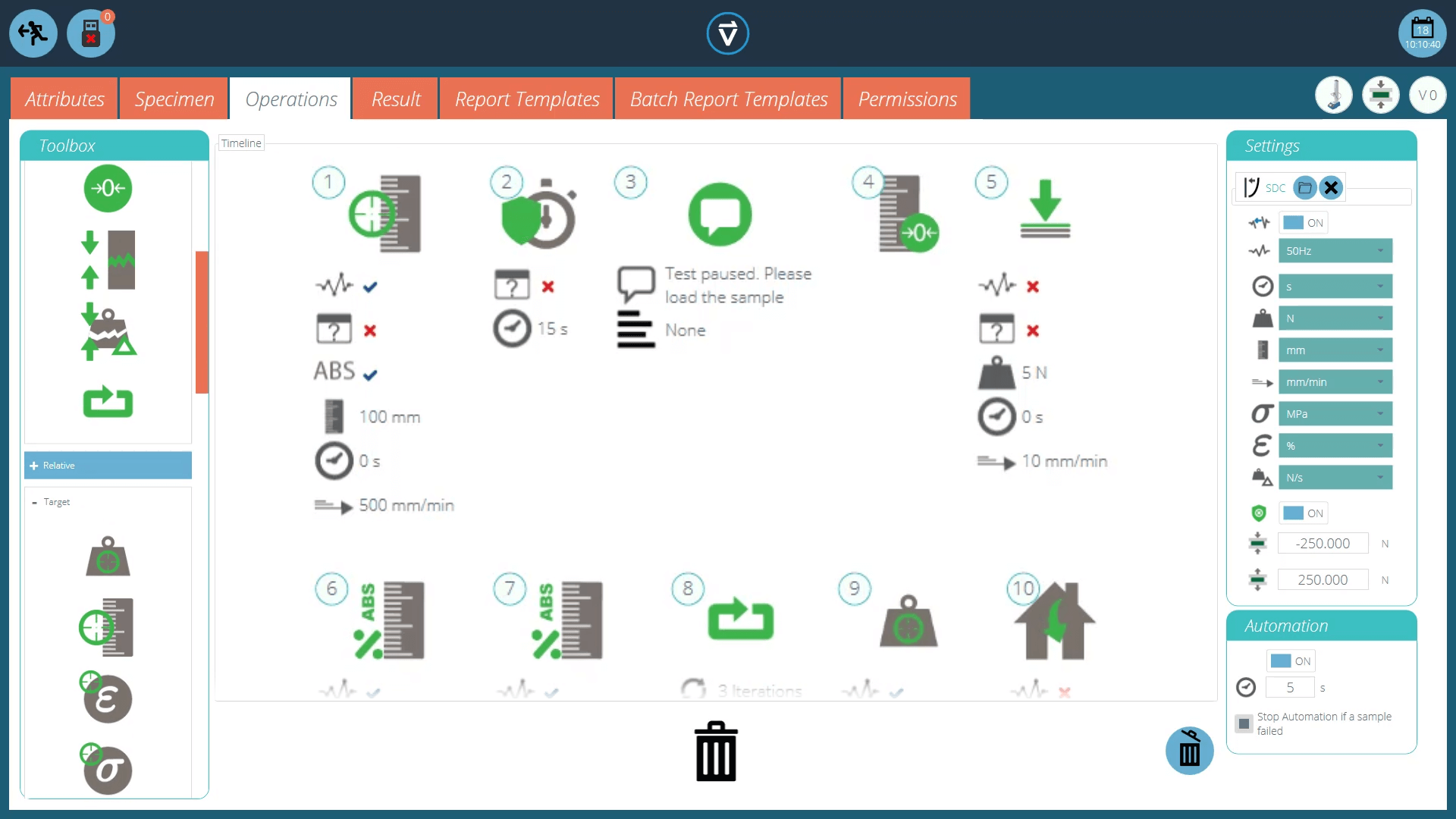Open the central V logo button
The height and width of the screenshot is (819, 1456).
(x=728, y=33)
